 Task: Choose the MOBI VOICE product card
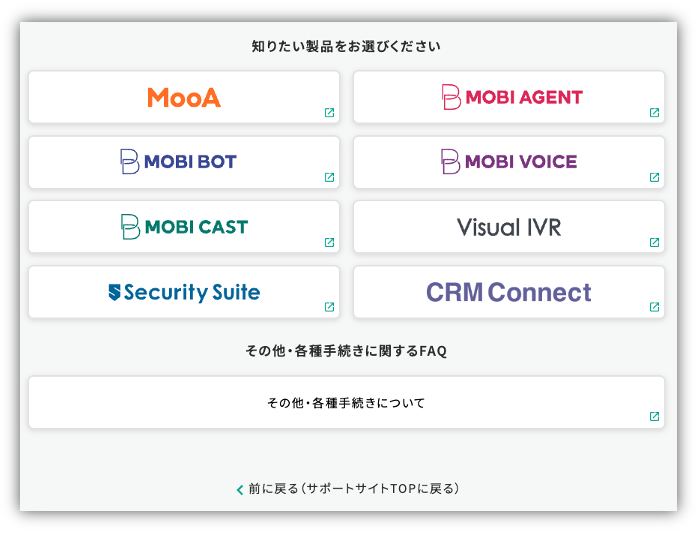[x=509, y=162]
